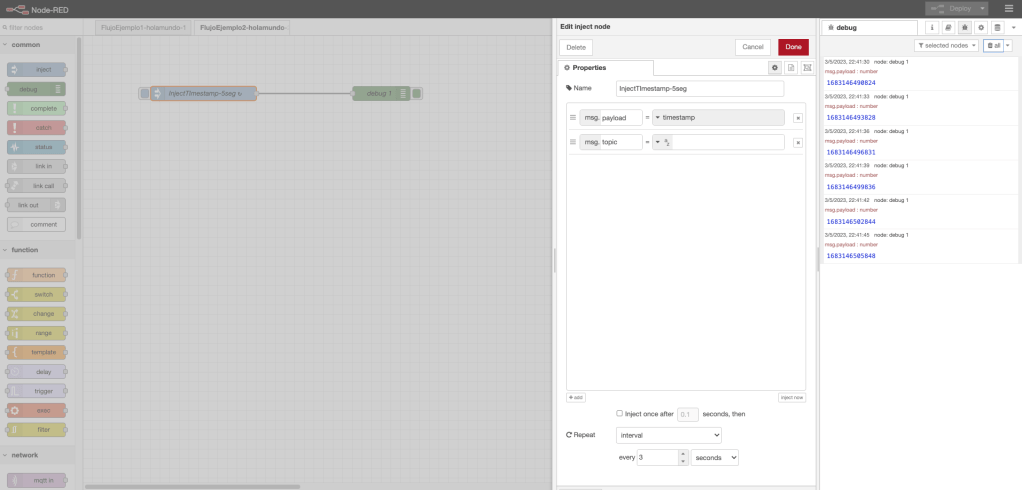Viewport: 1022px width, 490px height.
Task: Open the main hamburger menu
Action: [1008, 8]
